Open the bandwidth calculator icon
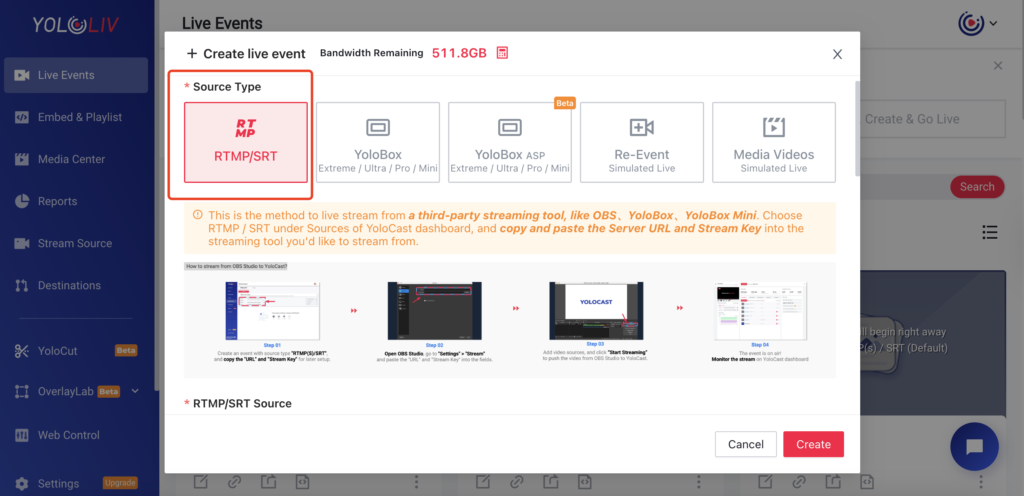Screen dimensions: 1024x496 click(x=502, y=53)
